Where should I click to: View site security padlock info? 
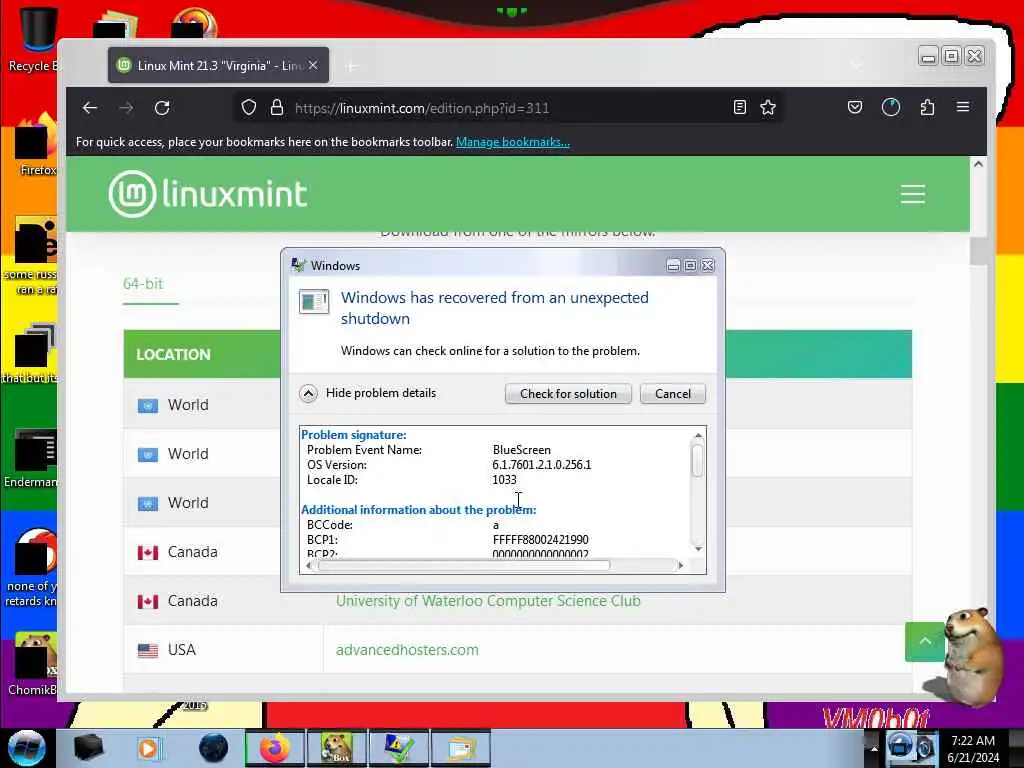point(277,108)
